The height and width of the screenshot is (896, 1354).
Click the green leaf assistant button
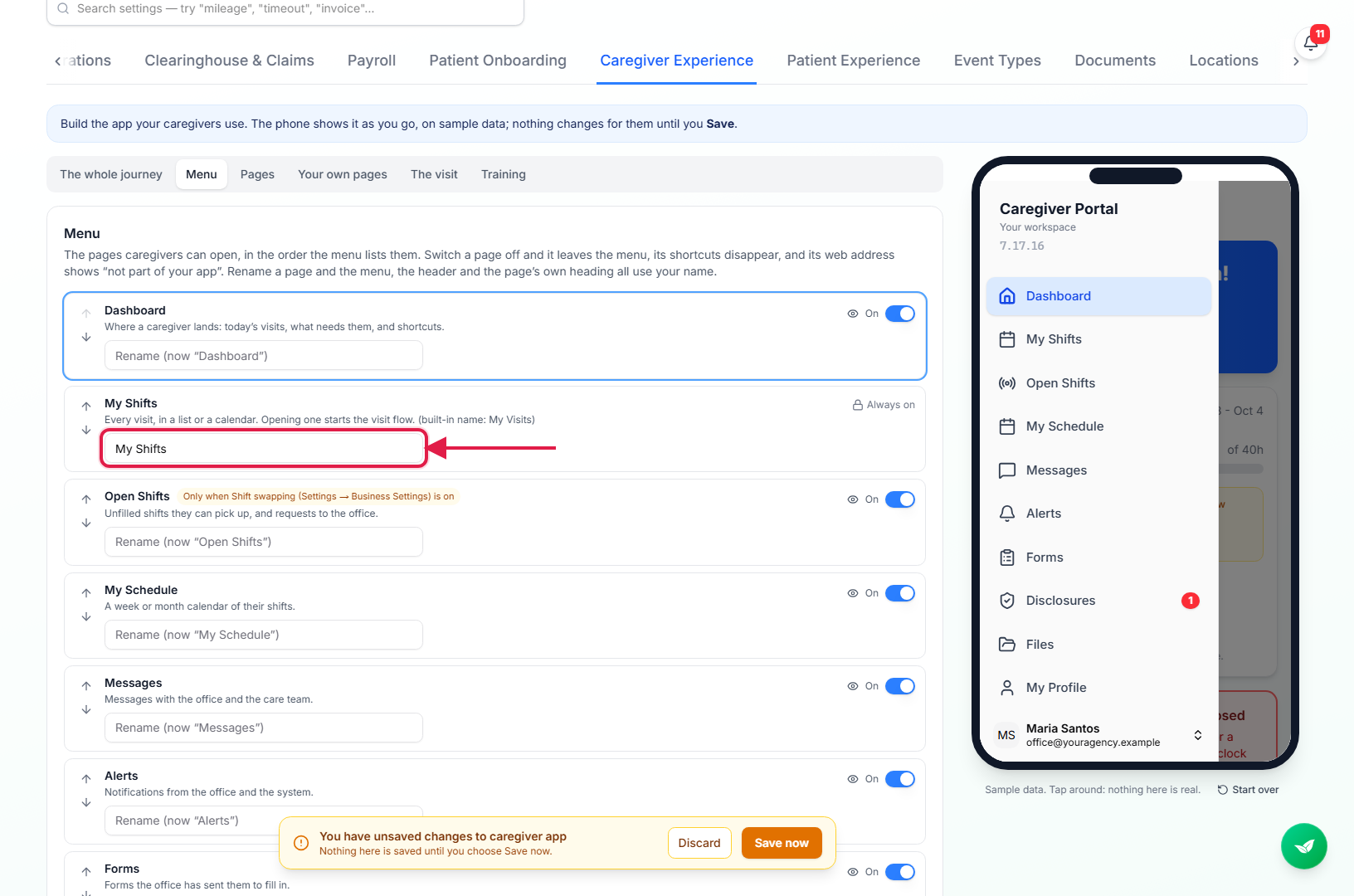tap(1303, 845)
